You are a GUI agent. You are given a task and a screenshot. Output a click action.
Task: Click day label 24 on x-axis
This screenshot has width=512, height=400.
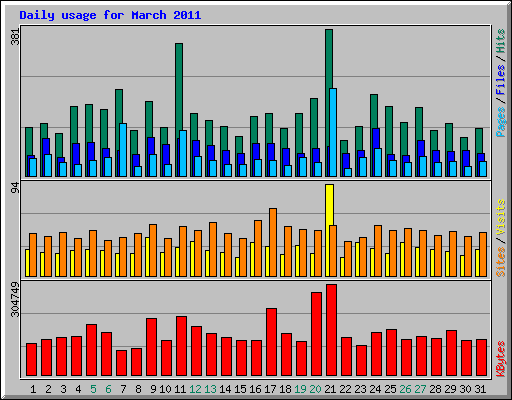[x=375, y=389]
